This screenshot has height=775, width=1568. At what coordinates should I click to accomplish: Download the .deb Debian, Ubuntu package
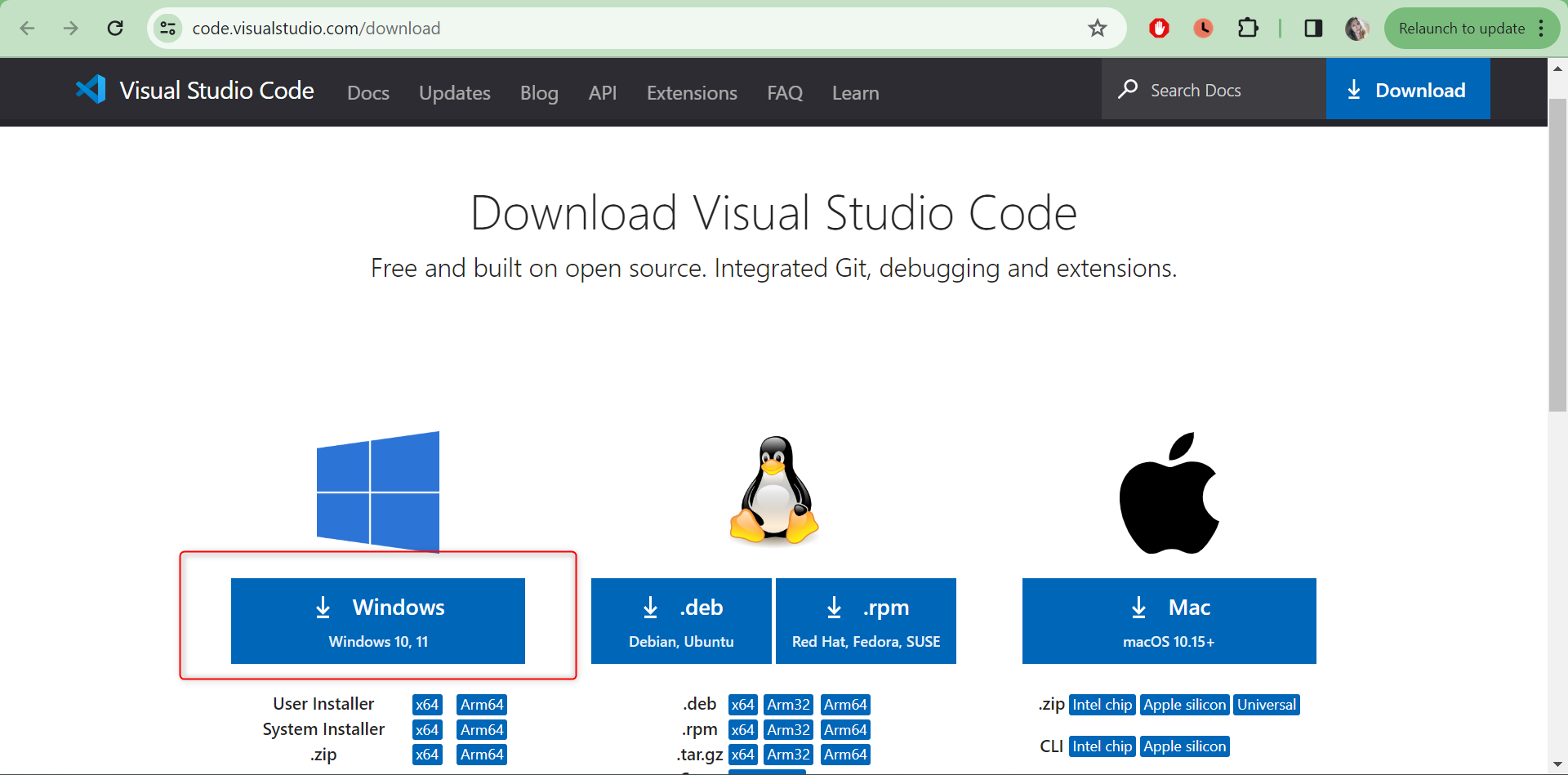point(681,621)
